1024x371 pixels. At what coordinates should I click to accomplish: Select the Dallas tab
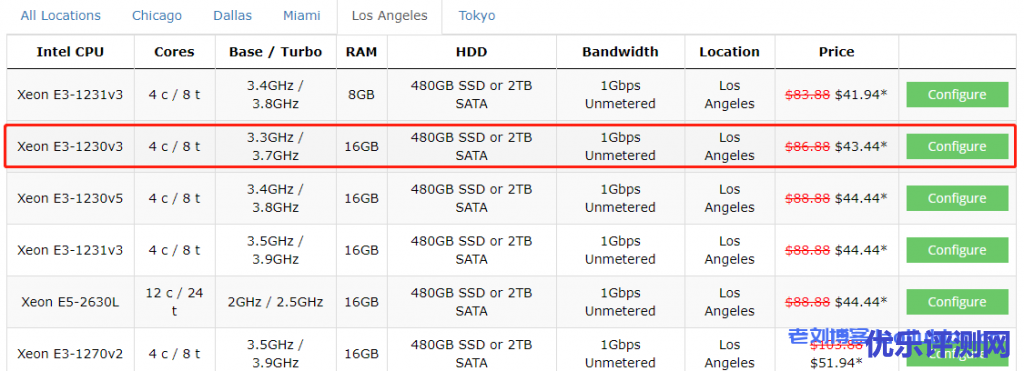pyautogui.click(x=232, y=16)
